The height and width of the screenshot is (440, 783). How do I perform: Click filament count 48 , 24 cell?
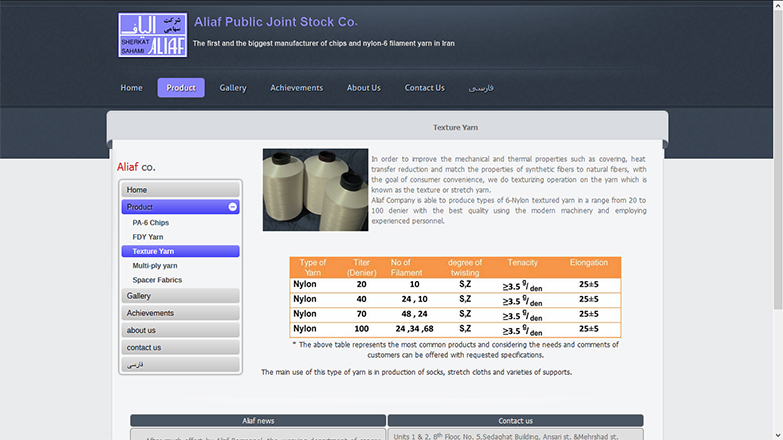pyautogui.click(x=414, y=314)
